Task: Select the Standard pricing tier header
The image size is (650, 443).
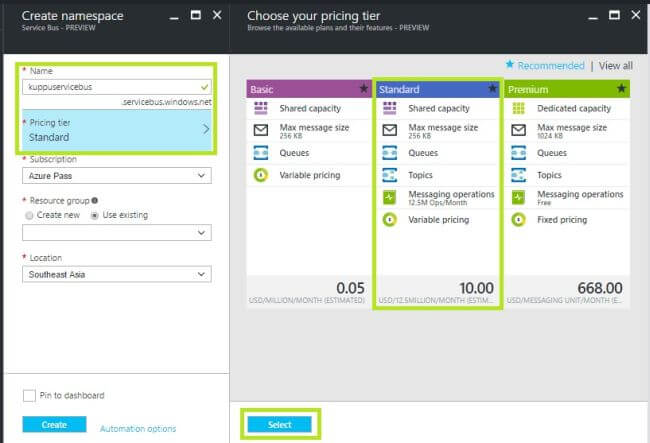Action: (x=438, y=89)
